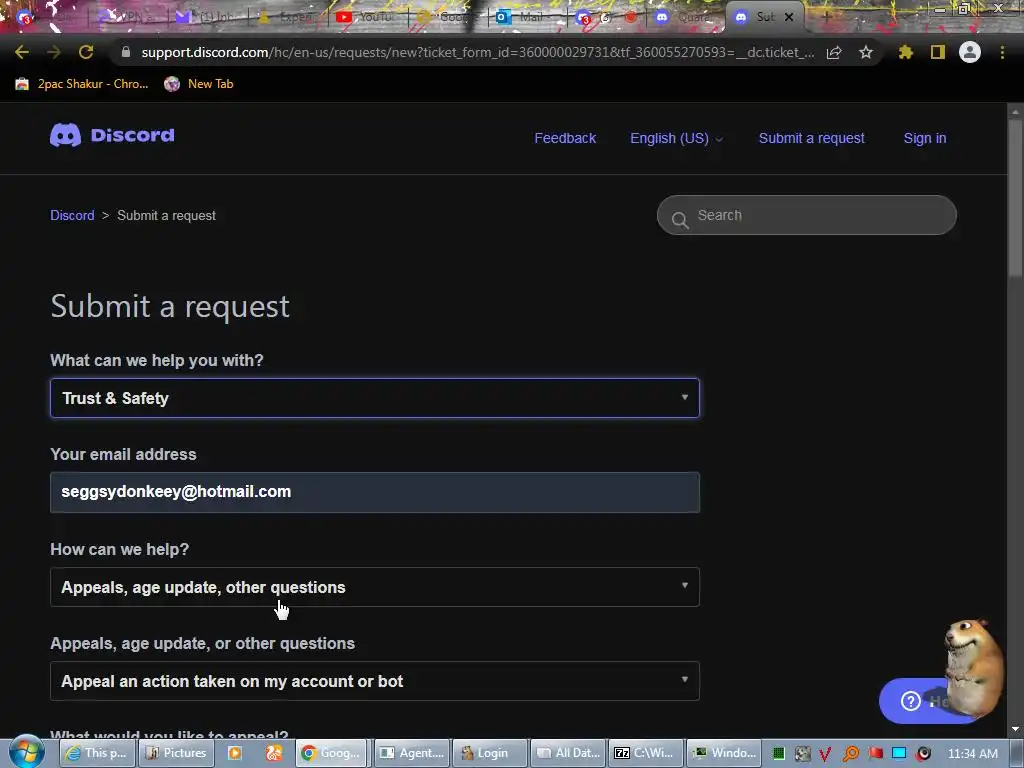Open the 2pac Shakur bookmark
Image resolution: width=1024 pixels, height=768 pixels.
tap(82, 84)
